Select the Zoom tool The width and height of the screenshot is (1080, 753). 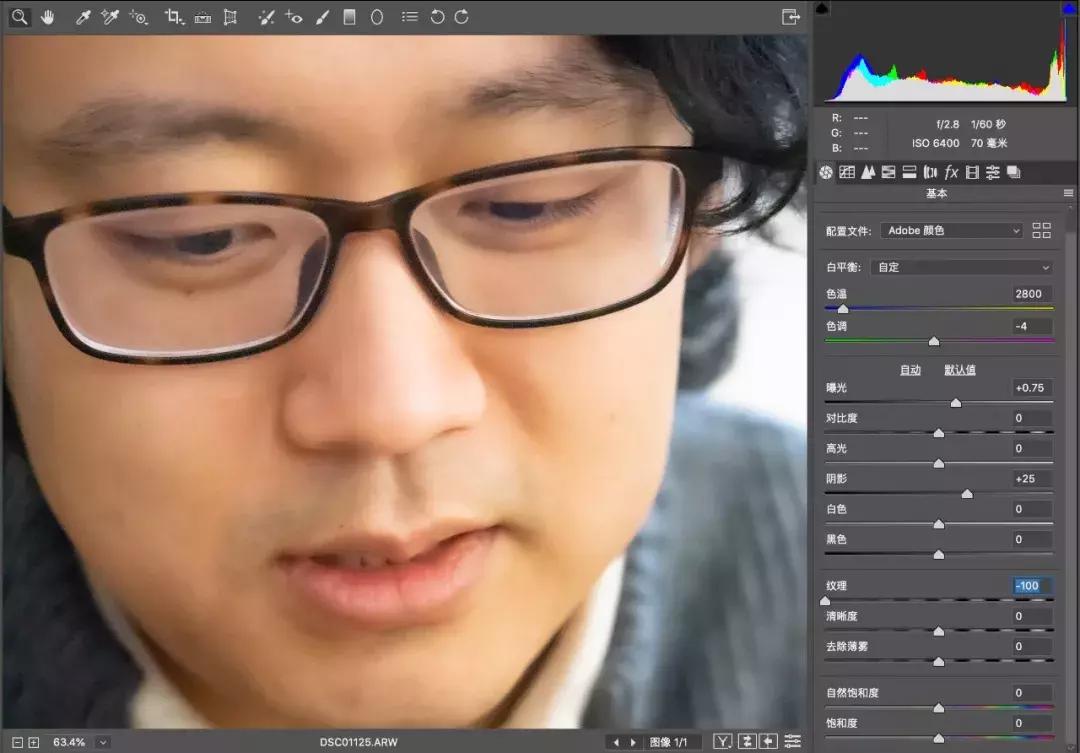click(20, 17)
